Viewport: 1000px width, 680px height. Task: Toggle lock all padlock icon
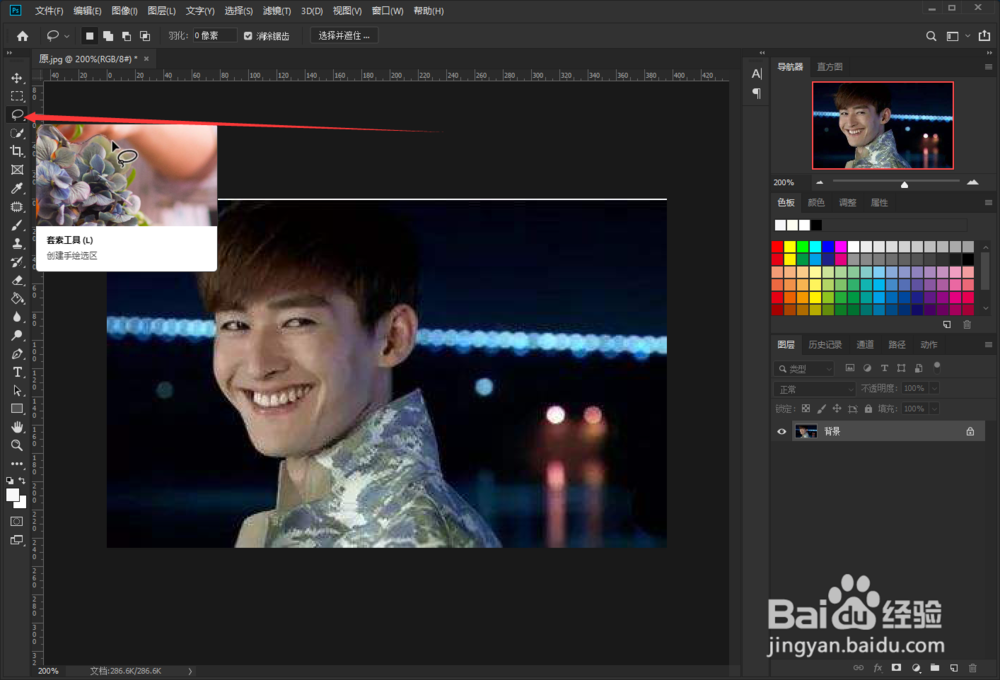[x=868, y=409]
